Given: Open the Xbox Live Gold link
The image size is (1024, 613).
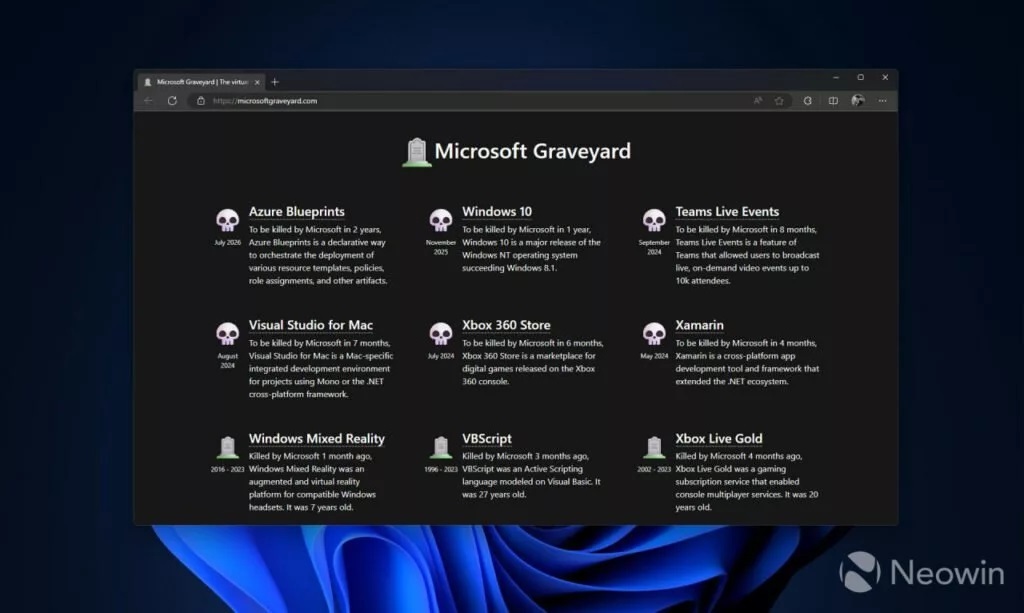Looking at the screenshot, I should [x=718, y=439].
